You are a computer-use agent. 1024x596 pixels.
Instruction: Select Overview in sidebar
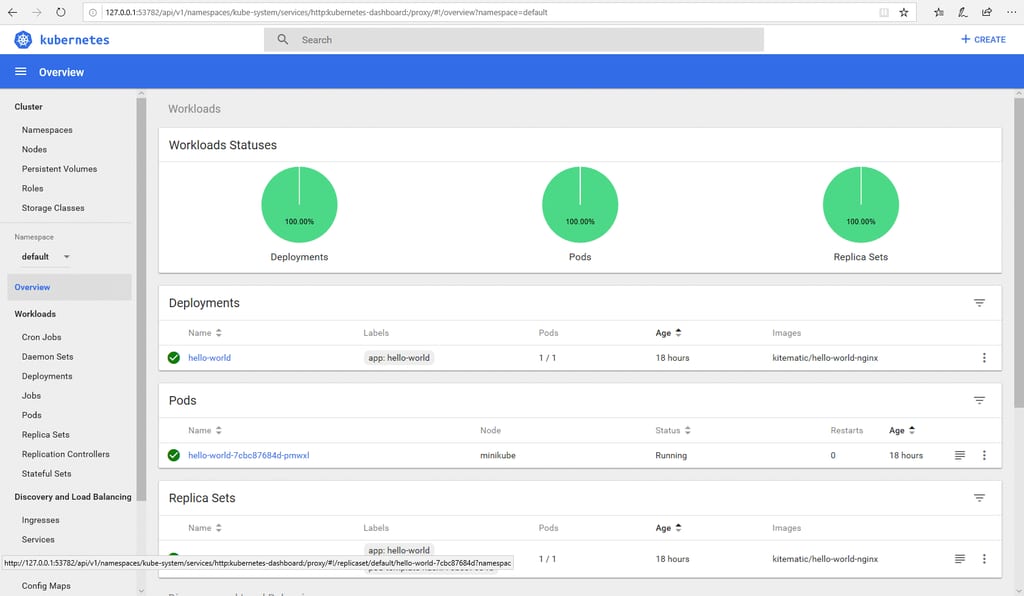click(69, 287)
